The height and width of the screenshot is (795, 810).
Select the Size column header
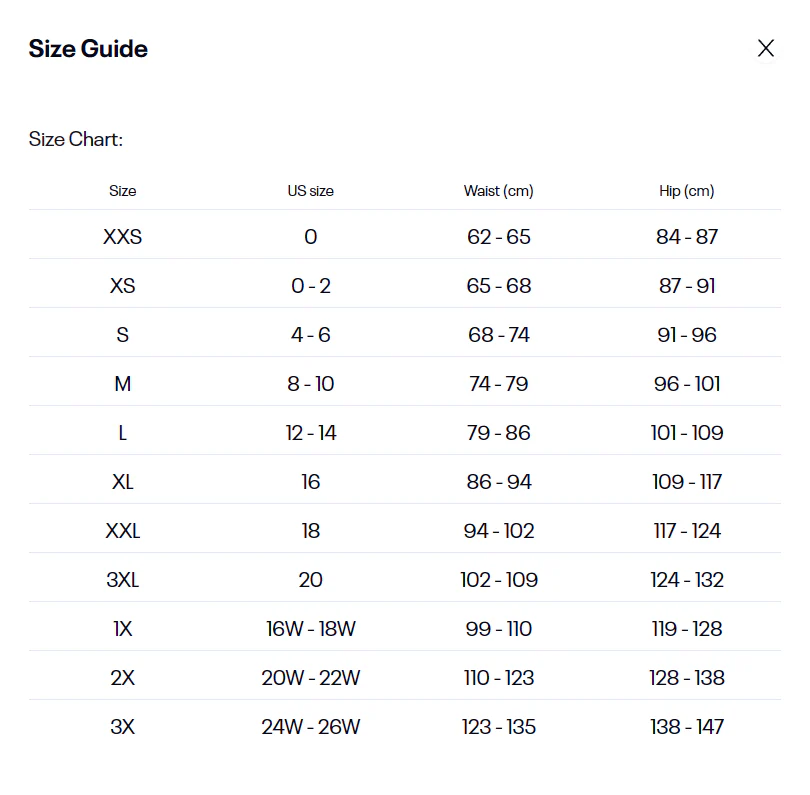point(123,191)
